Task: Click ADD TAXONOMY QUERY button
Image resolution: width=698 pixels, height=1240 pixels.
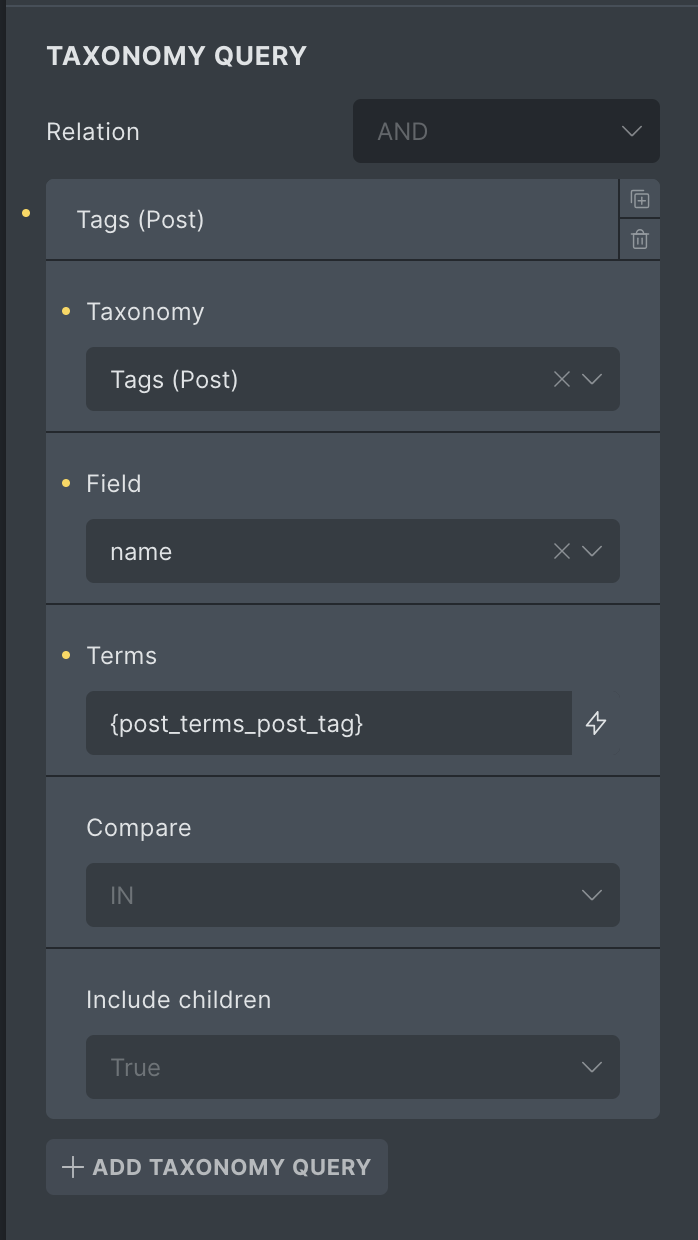Action: [217, 1167]
